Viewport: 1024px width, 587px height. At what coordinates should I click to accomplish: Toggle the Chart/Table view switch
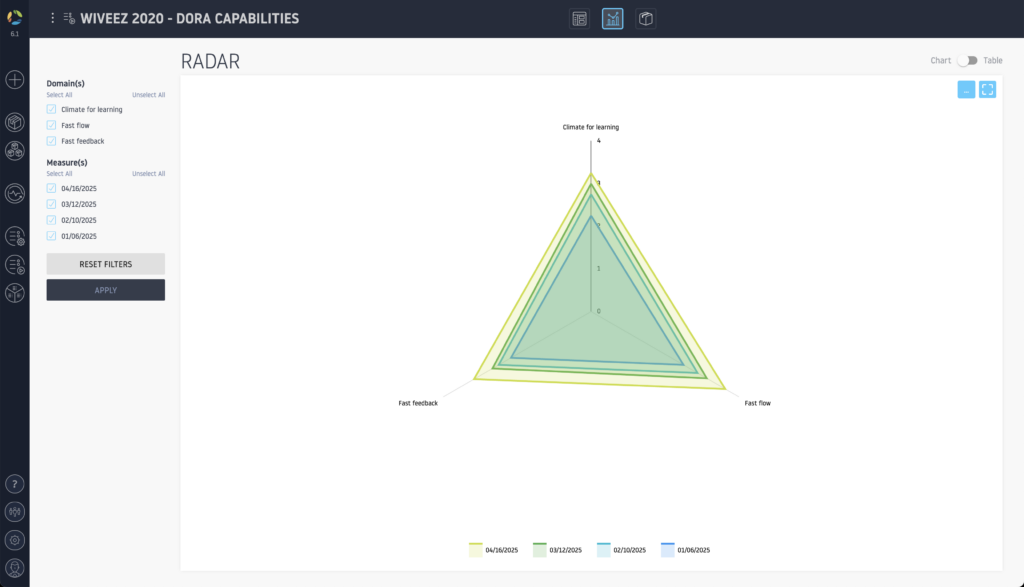966,61
